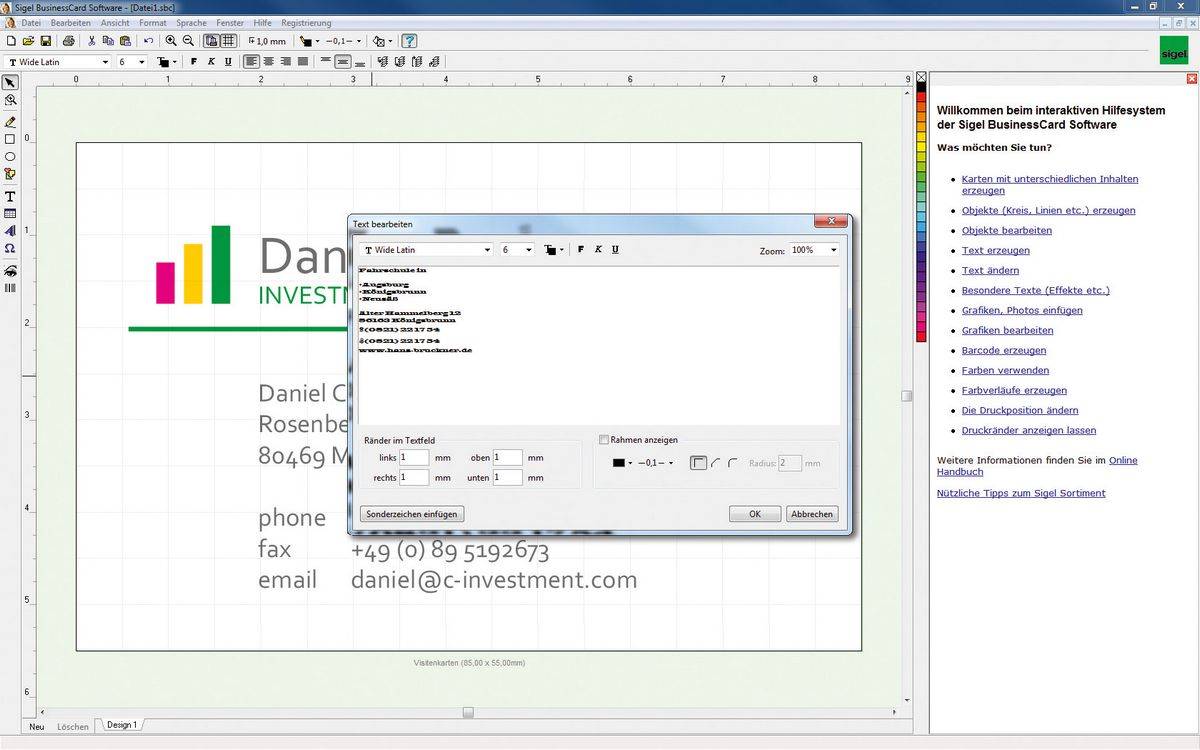The width and height of the screenshot is (1200, 750).
Task: Select the pencil drawing tool
Action: 10,122
